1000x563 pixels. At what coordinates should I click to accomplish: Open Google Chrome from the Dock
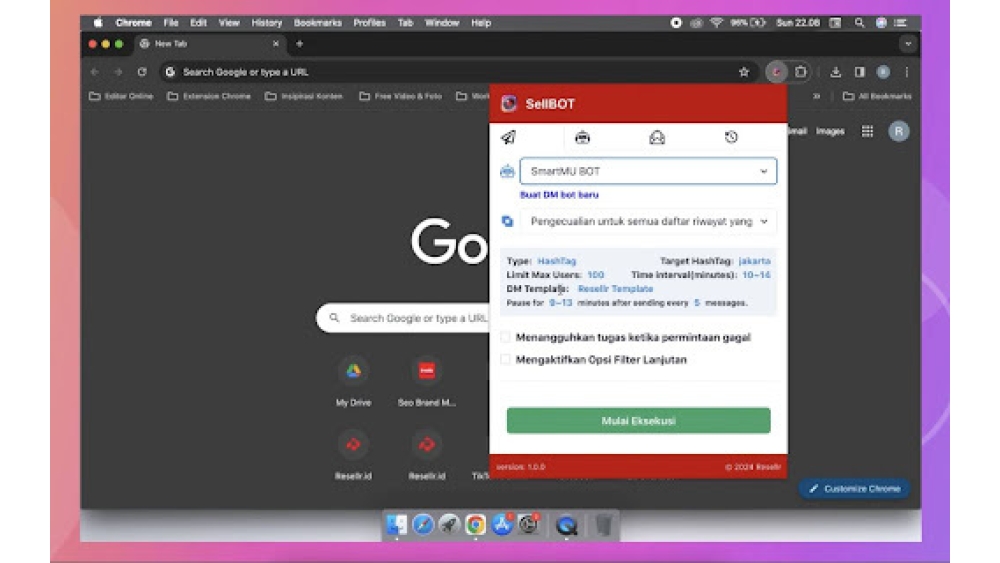click(475, 525)
